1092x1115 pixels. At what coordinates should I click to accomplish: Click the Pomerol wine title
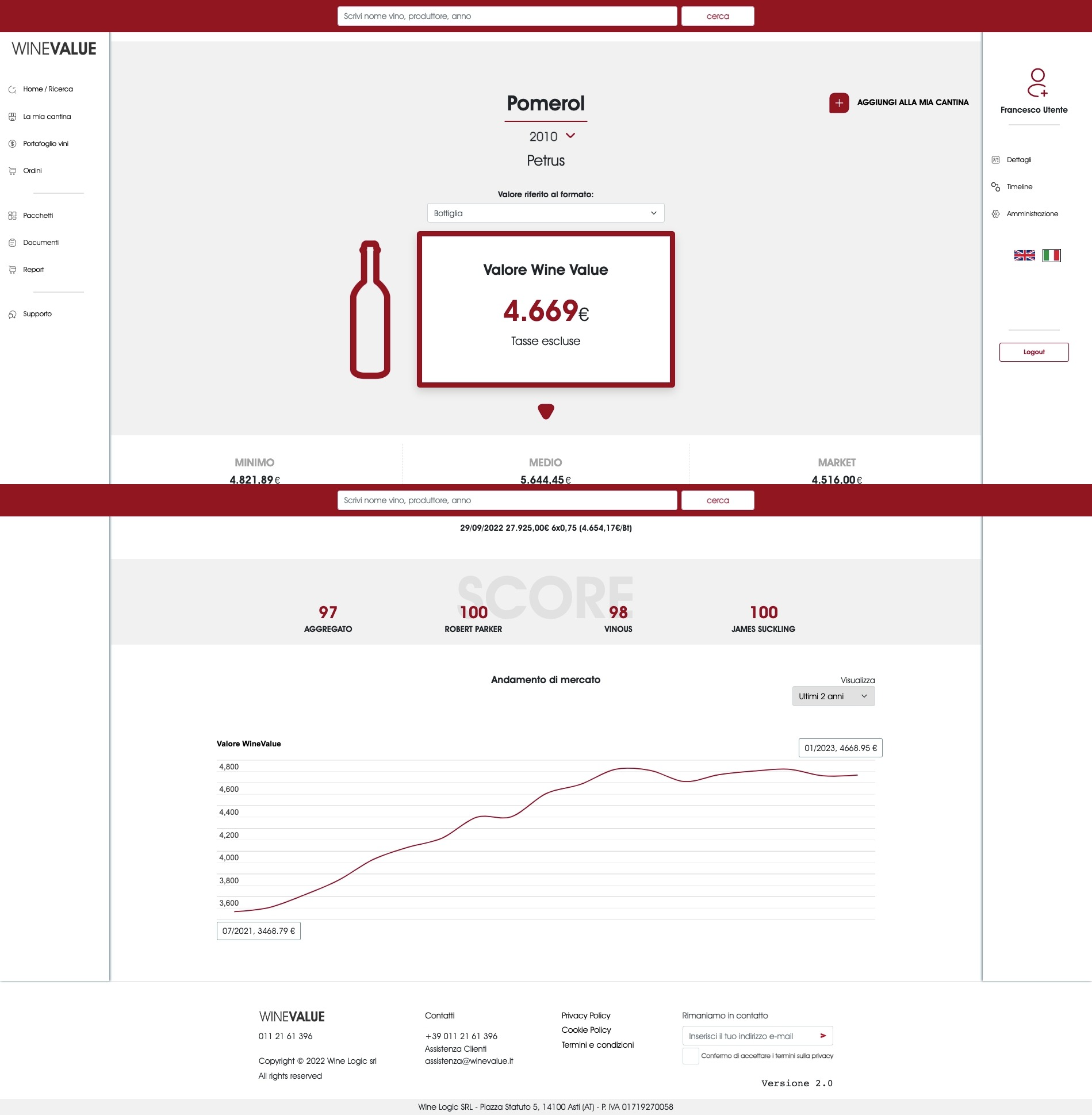(545, 104)
